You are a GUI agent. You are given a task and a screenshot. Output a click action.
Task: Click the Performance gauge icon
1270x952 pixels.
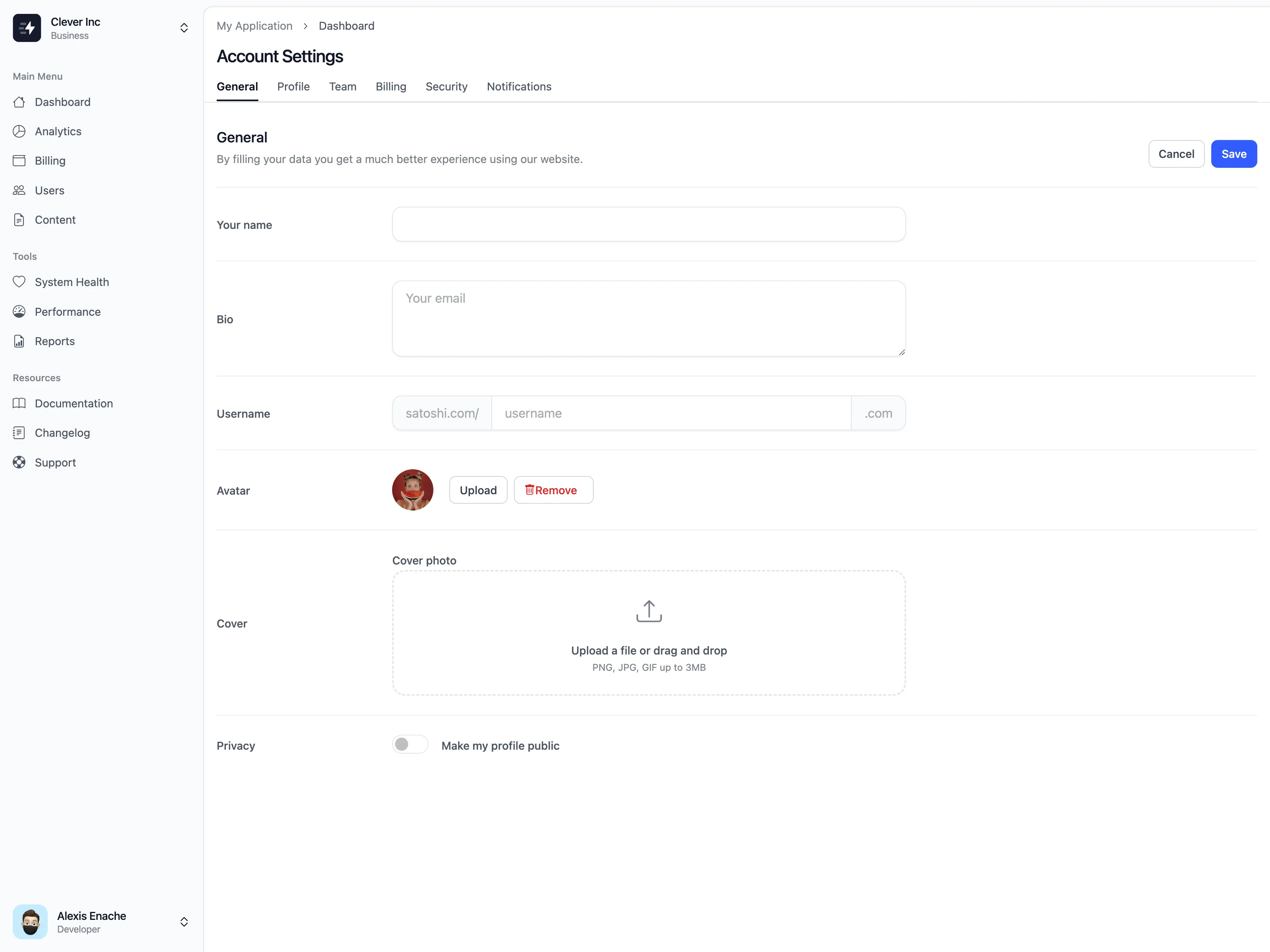click(x=19, y=312)
